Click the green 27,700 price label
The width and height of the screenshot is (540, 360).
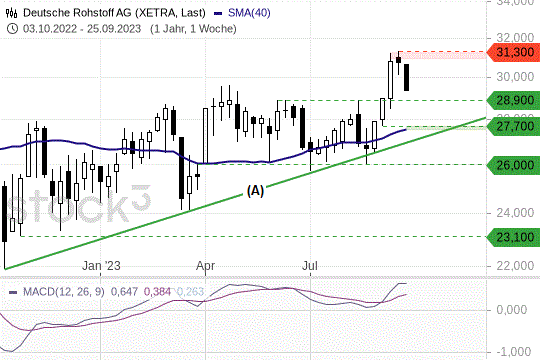(513, 126)
